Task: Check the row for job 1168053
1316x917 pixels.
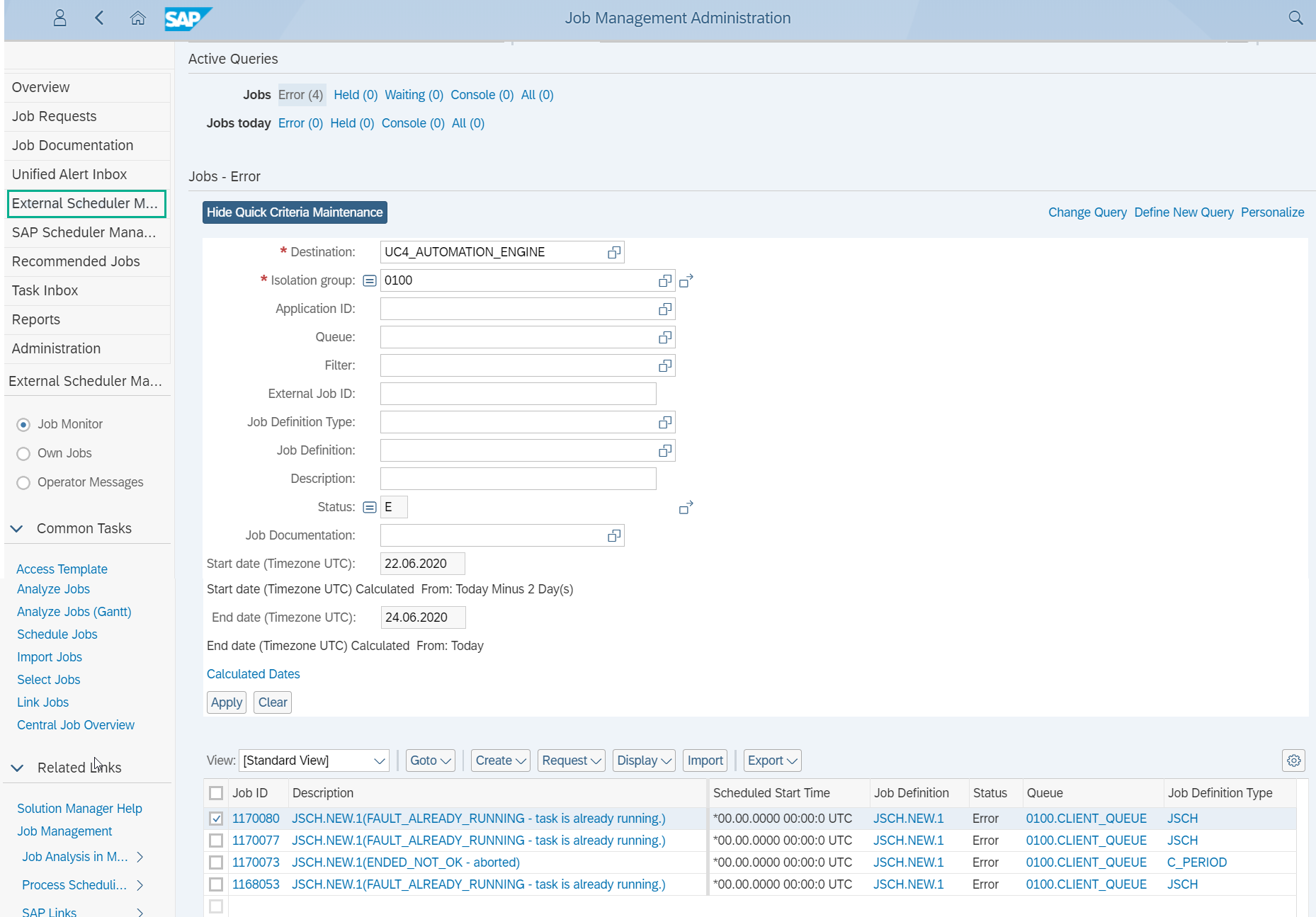Action: tap(216, 884)
